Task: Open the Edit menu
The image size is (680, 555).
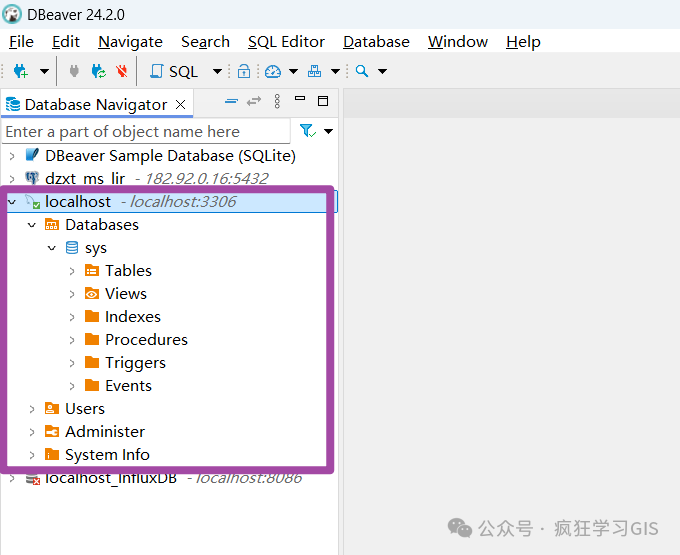Action: [65, 42]
